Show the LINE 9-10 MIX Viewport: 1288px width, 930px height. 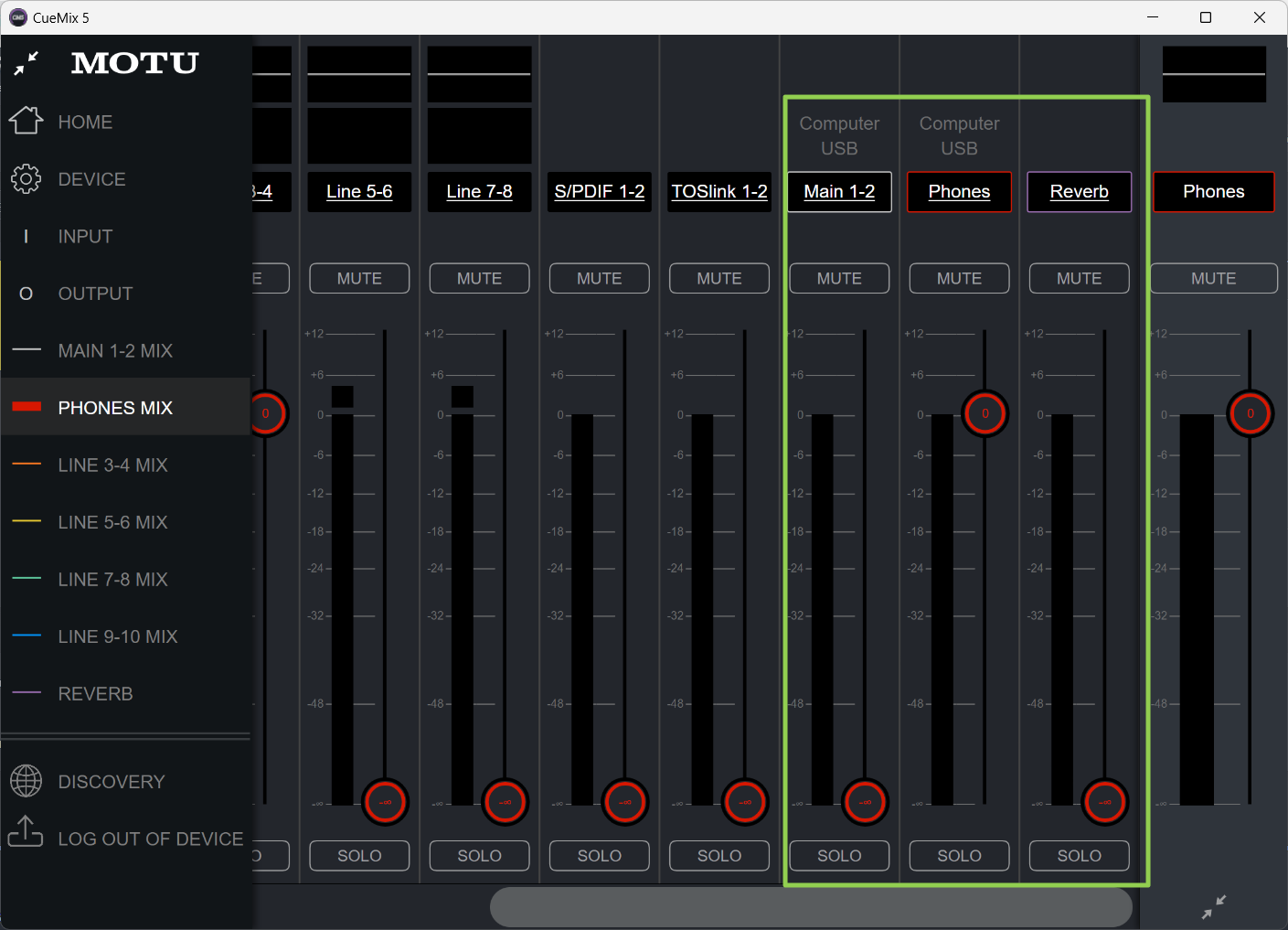125,636
